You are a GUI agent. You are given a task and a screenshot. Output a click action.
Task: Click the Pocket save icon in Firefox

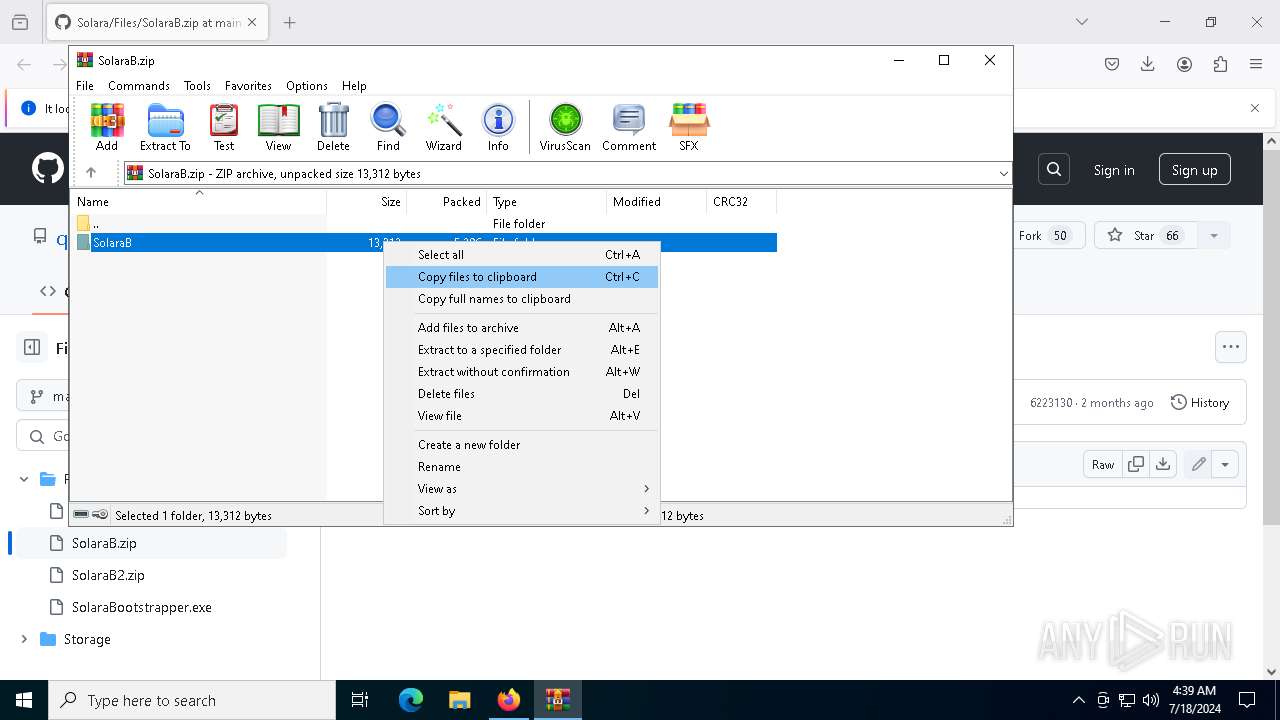click(x=1112, y=64)
